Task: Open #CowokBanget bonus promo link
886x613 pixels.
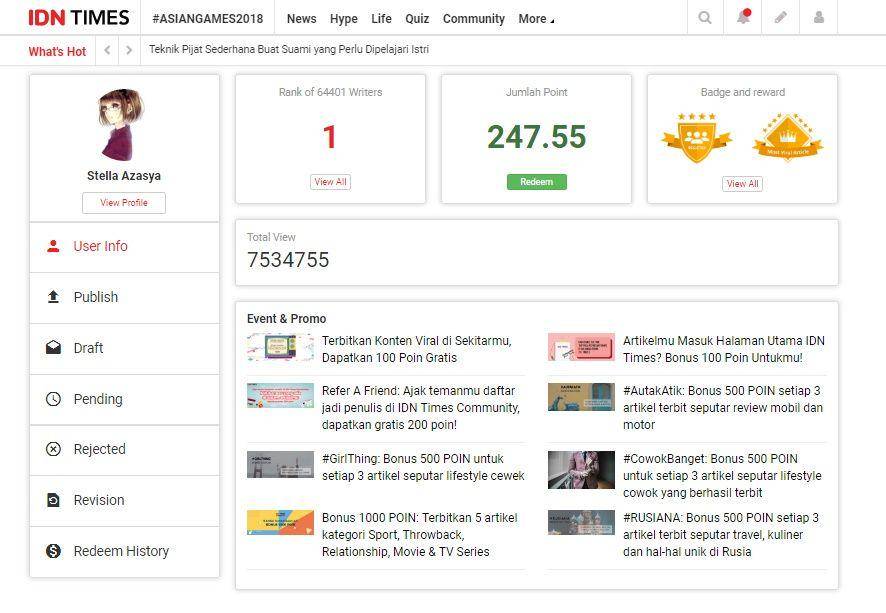Action: coord(722,475)
